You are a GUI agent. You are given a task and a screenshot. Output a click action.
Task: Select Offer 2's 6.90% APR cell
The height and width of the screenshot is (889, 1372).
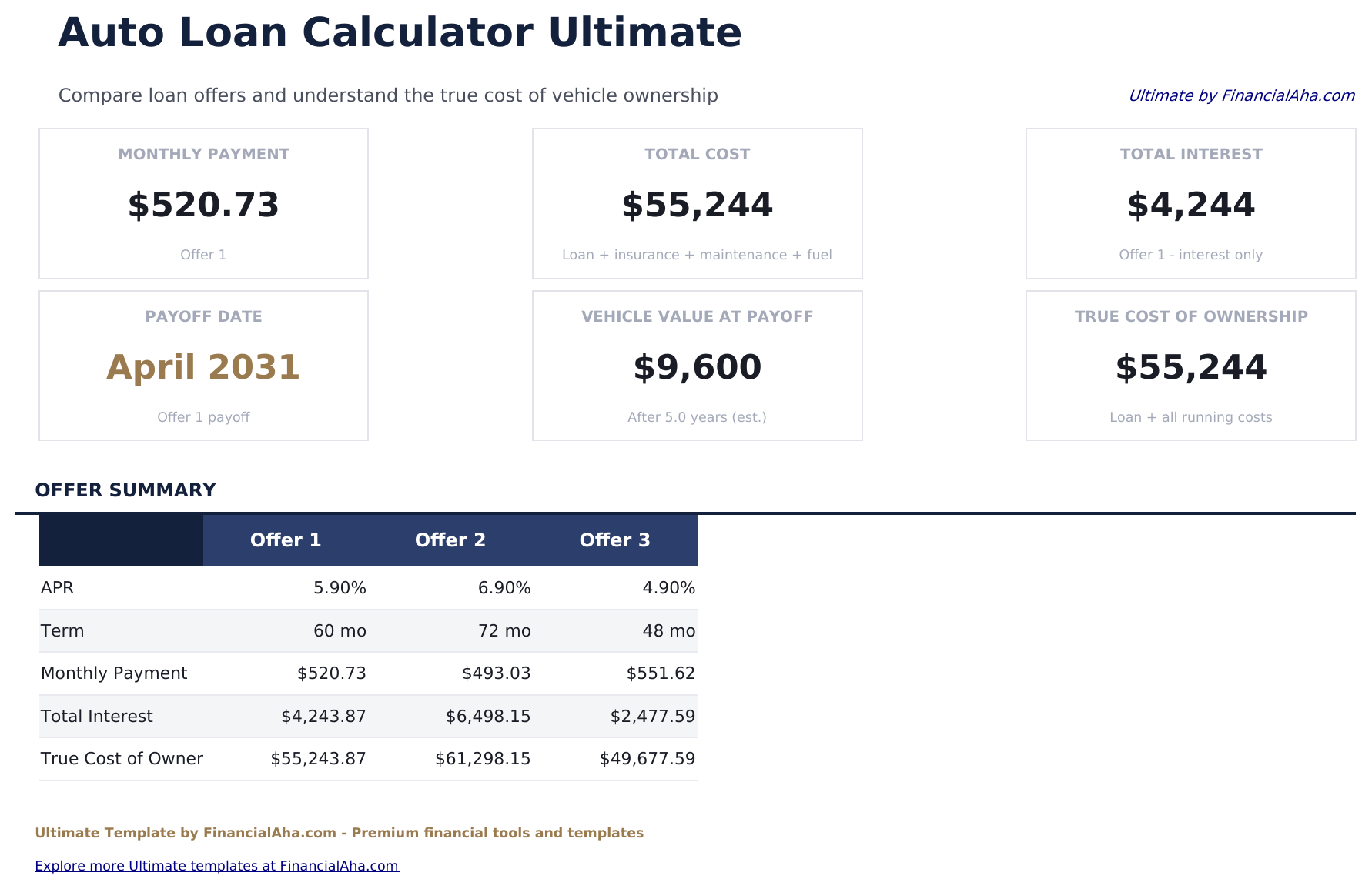pos(504,588)
